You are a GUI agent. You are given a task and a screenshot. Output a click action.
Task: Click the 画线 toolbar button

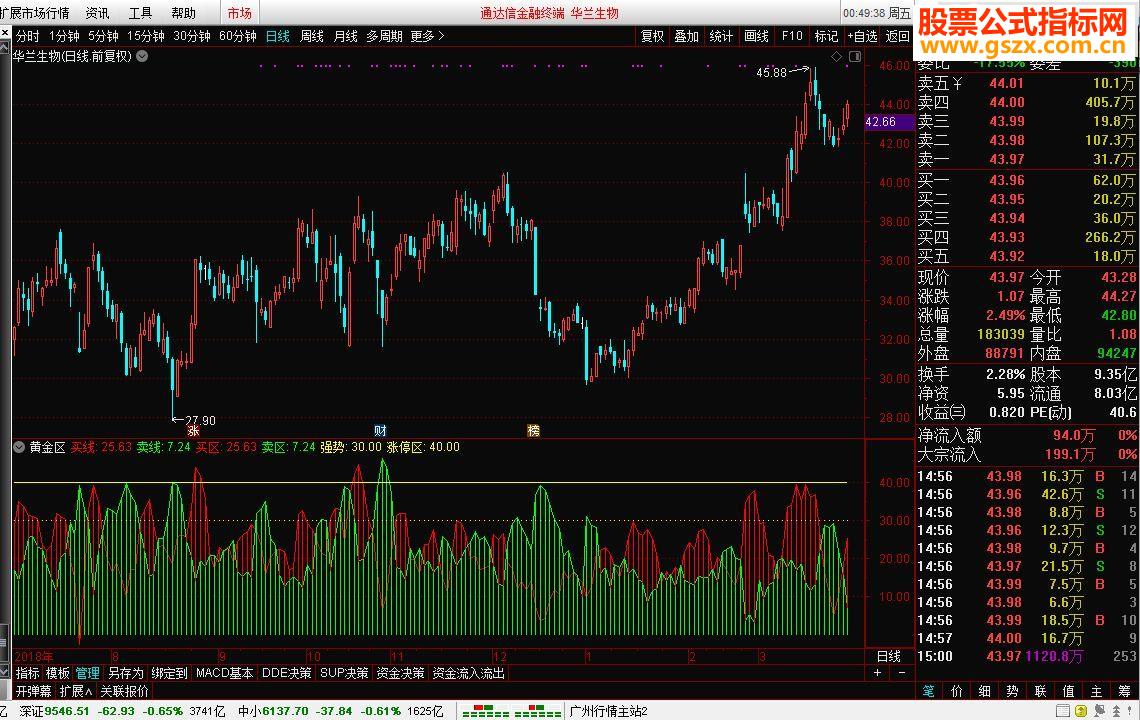point(756,36)
